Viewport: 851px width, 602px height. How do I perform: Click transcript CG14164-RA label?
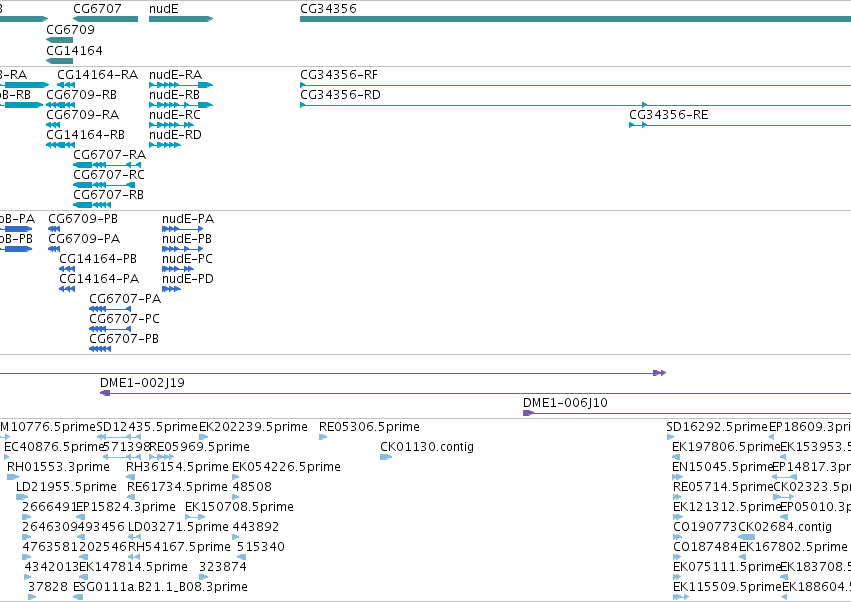click(x=98, y=74)
